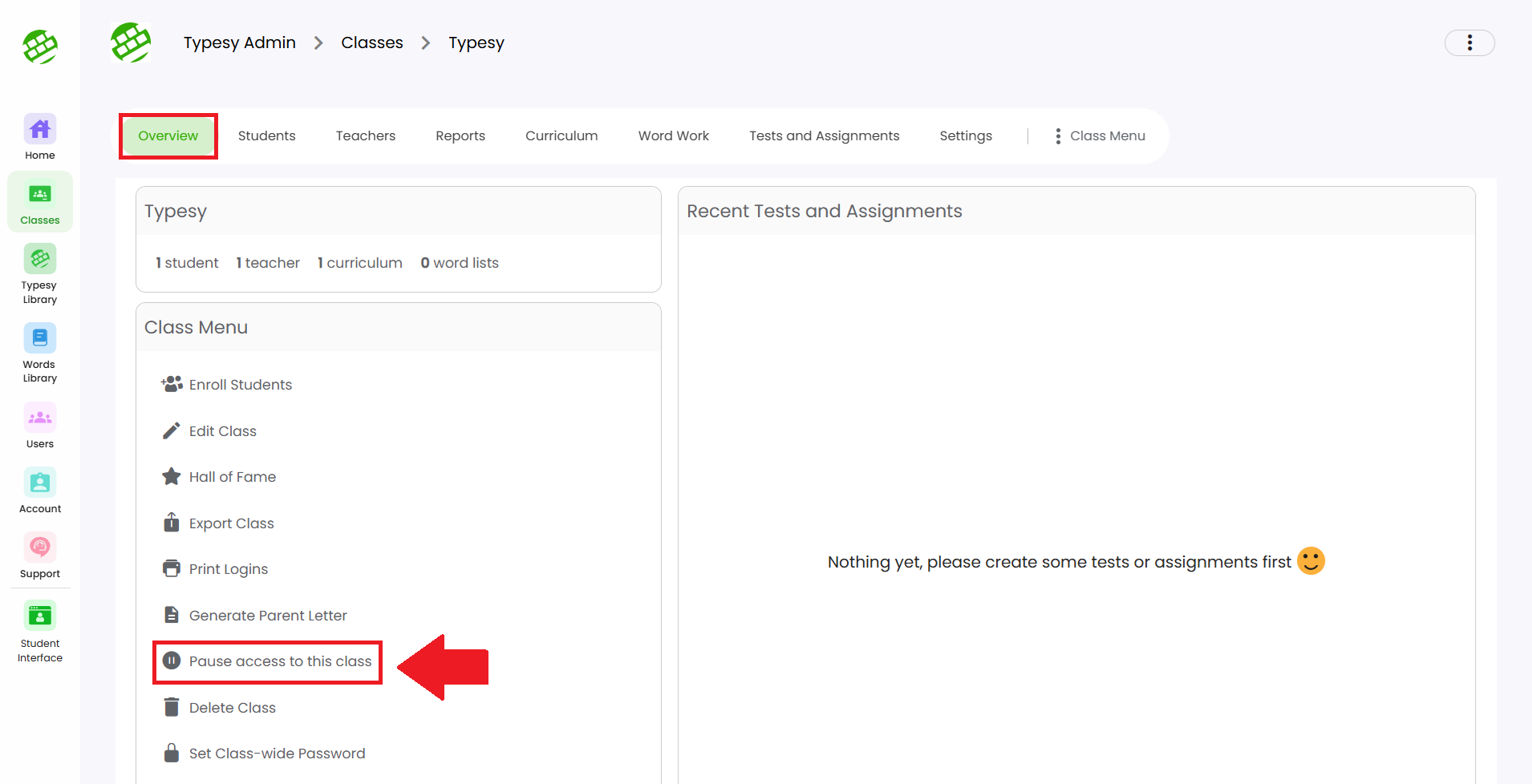Open the Typesy Library sidebar icon
Screen dimensions: 1532x784
click(x=39, y=274)
